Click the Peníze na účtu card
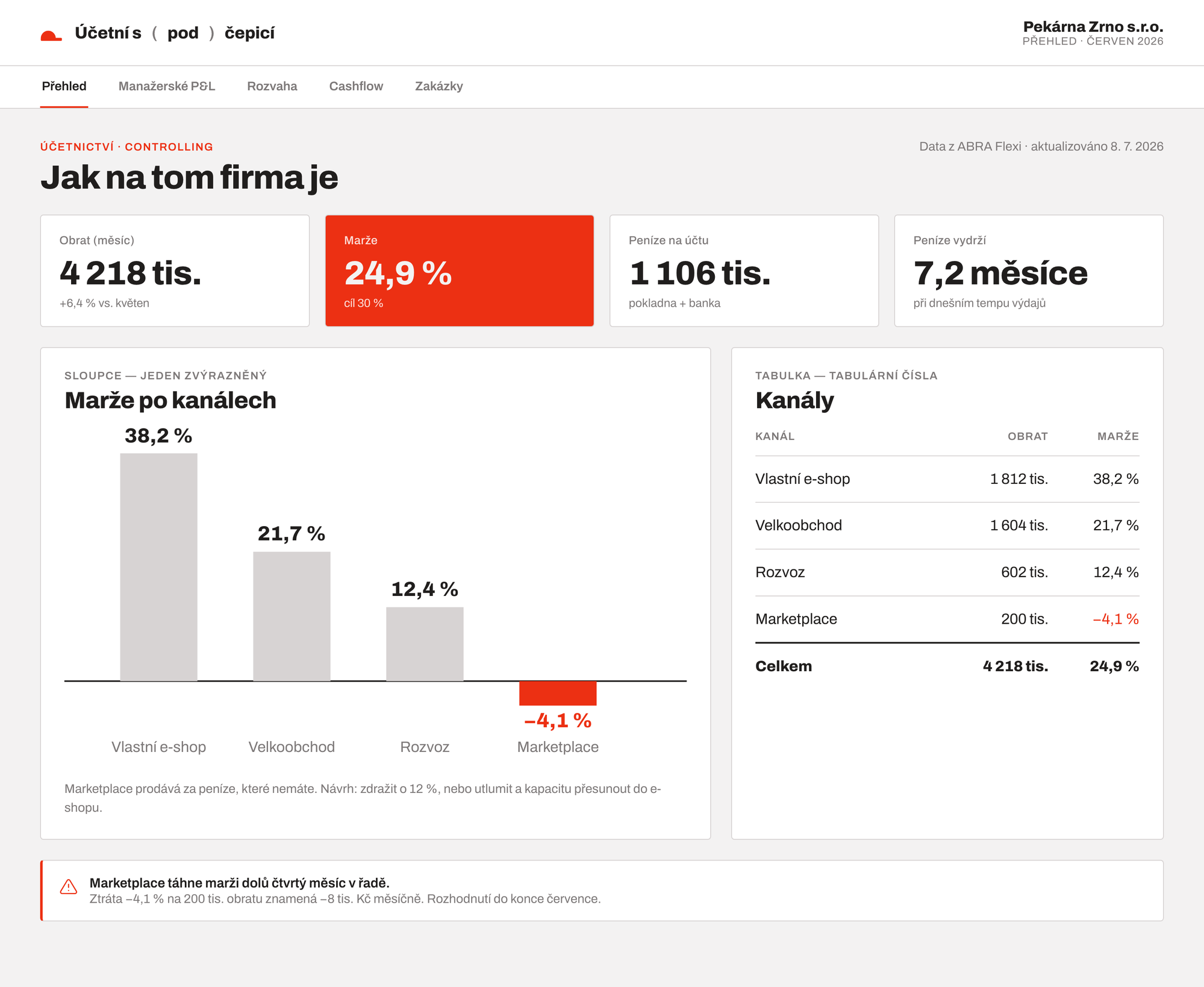This screenshot has width=1204, height=987. 744,271
